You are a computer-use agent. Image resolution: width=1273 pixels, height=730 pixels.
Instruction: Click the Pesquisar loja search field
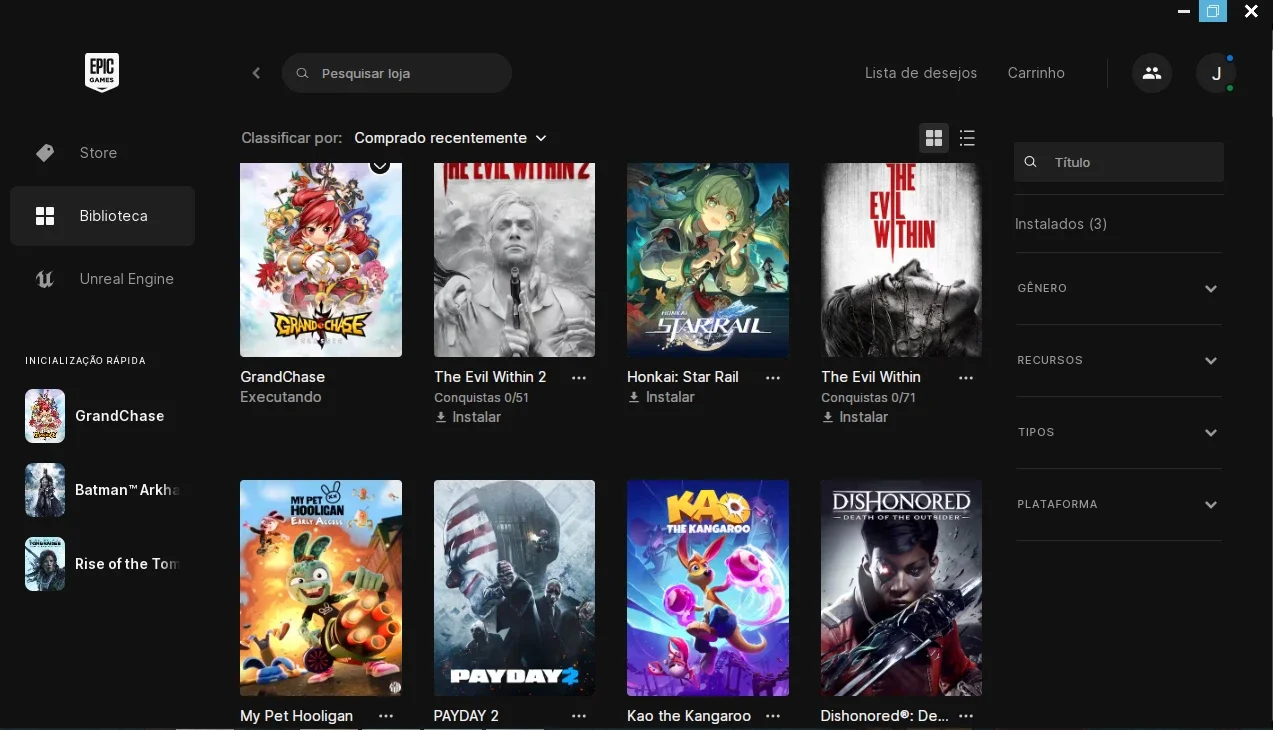[x=397, y=73]
